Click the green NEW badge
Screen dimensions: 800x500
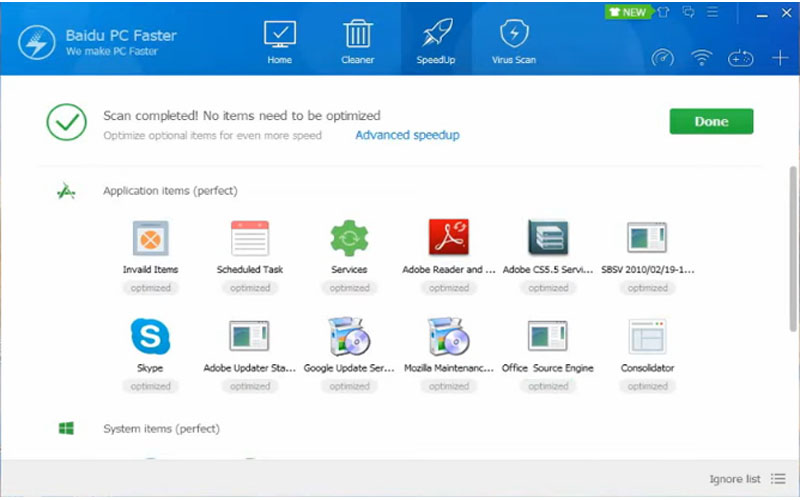(628, 12)
